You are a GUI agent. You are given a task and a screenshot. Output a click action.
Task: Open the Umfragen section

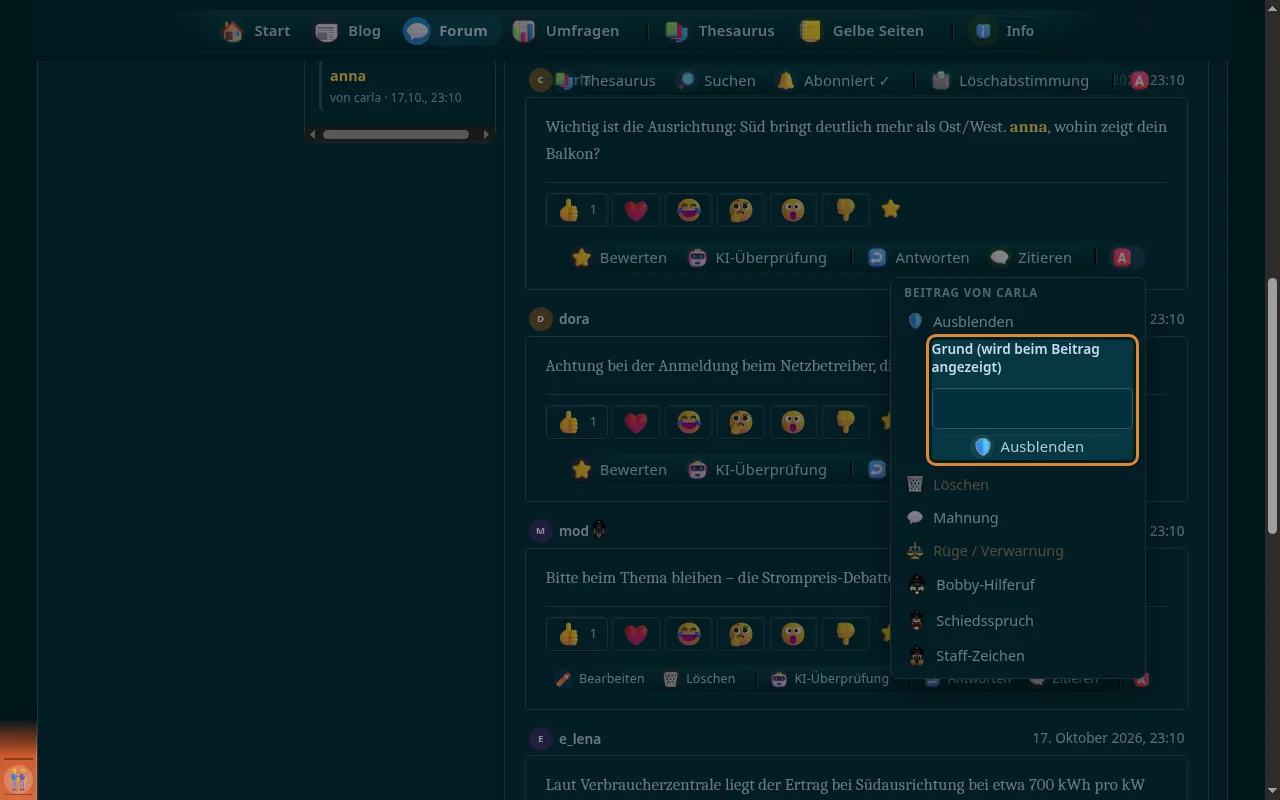point(566,31)
